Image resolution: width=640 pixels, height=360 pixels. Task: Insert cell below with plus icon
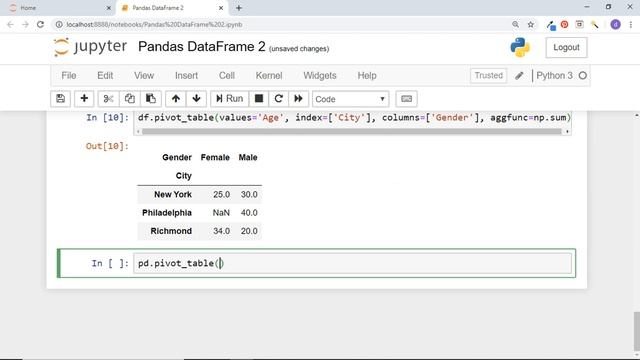pos(84,99)
